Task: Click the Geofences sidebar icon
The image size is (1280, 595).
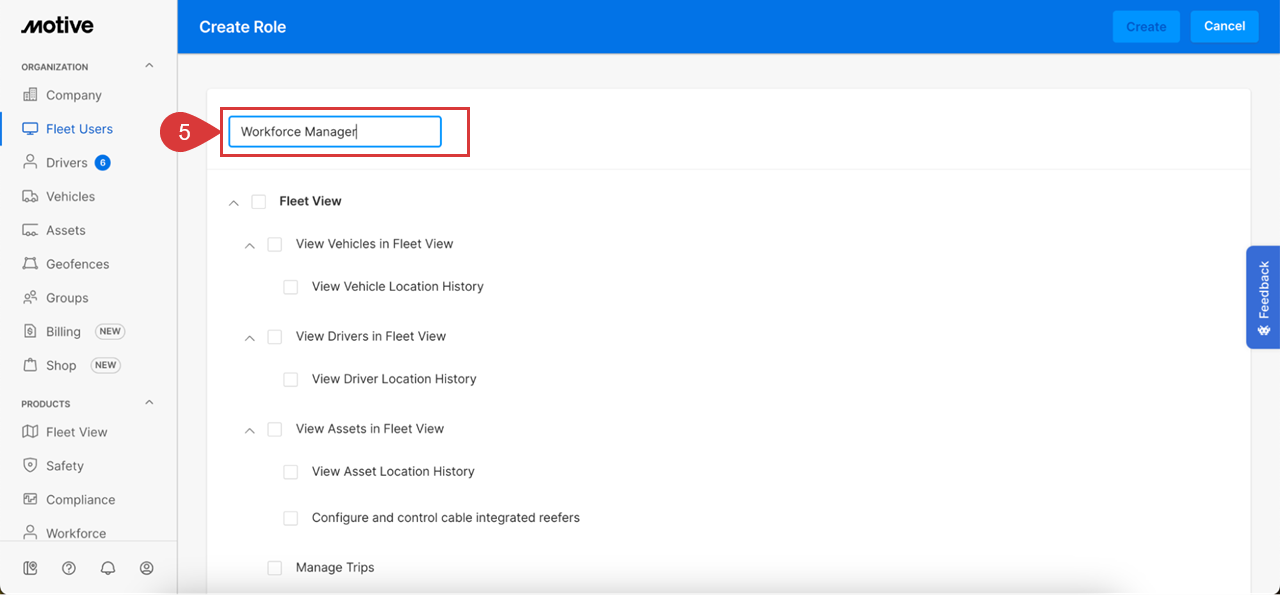Action: (x=30, y=264)
